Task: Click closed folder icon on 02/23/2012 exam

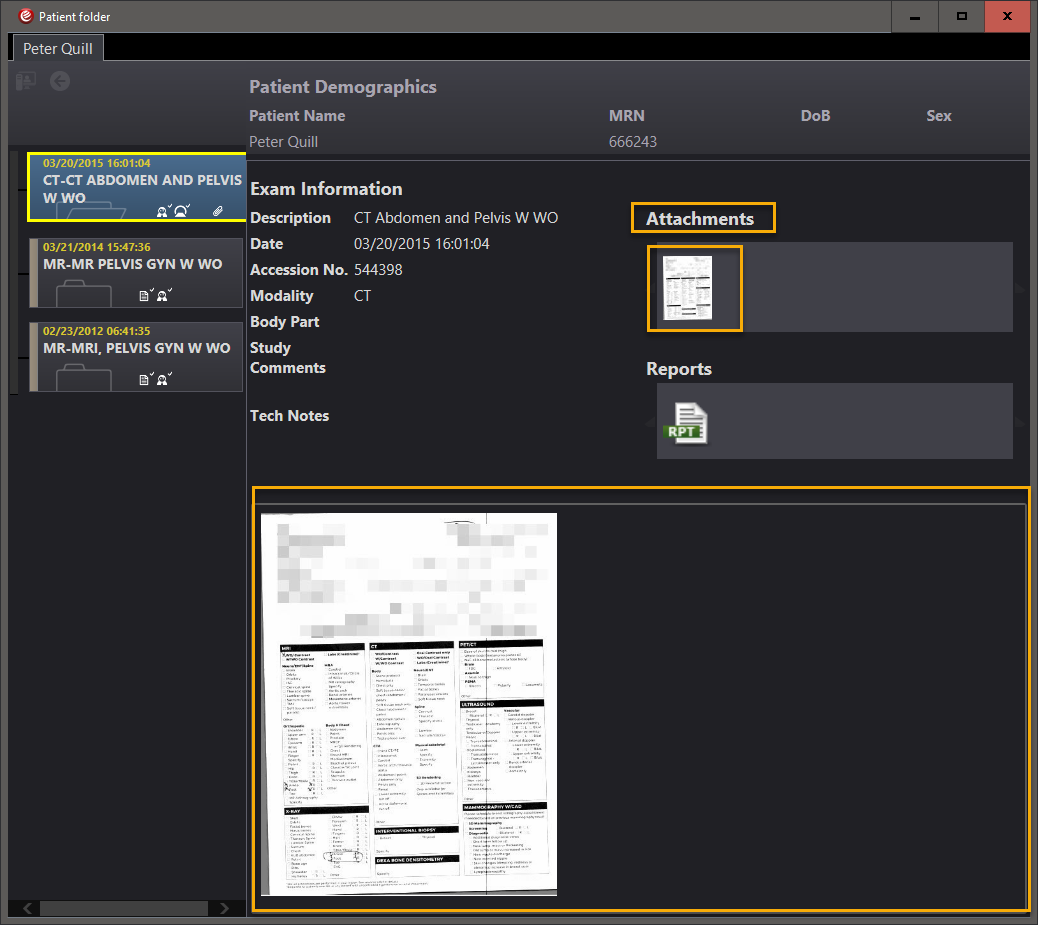Action: point(84,378)
